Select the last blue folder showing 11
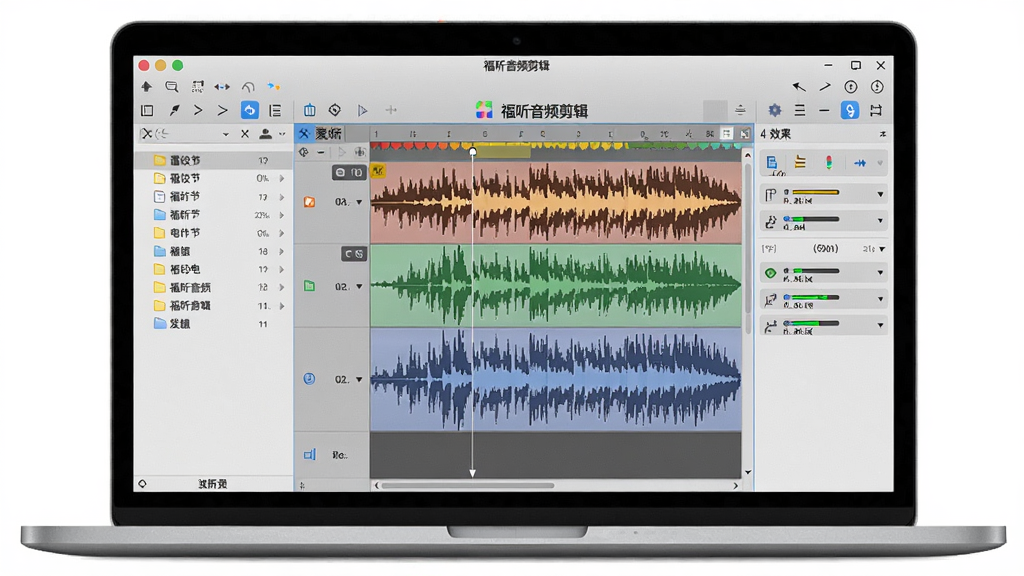 (214, 324)
